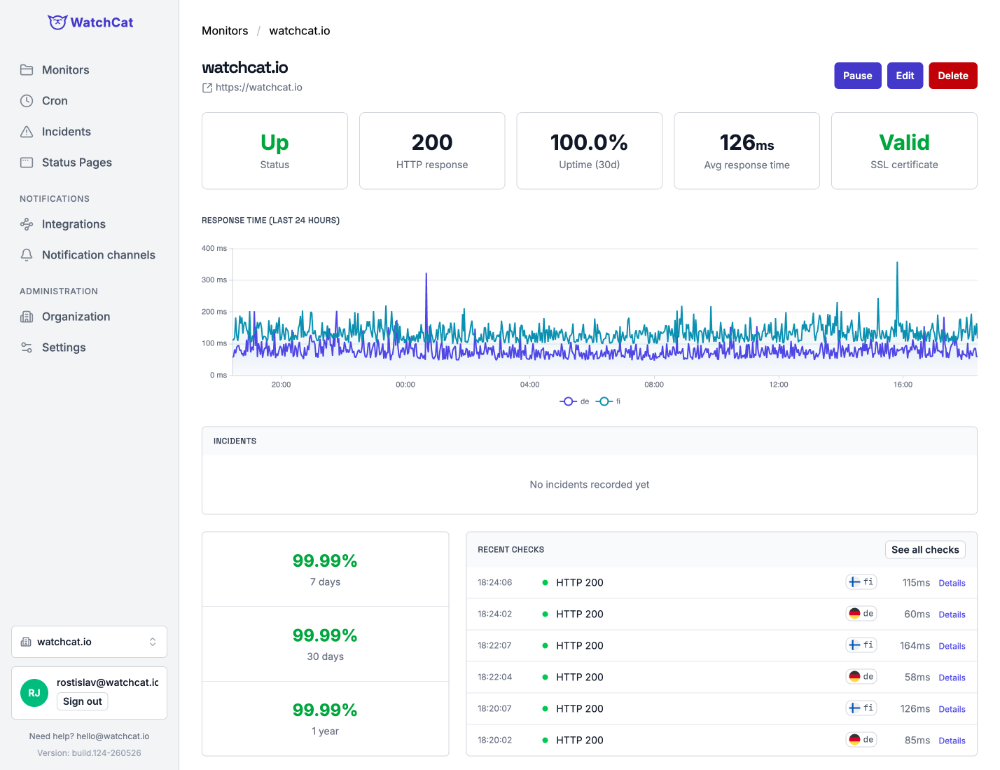
Task: Click the building icon in organization switcher
Action: 26,642
